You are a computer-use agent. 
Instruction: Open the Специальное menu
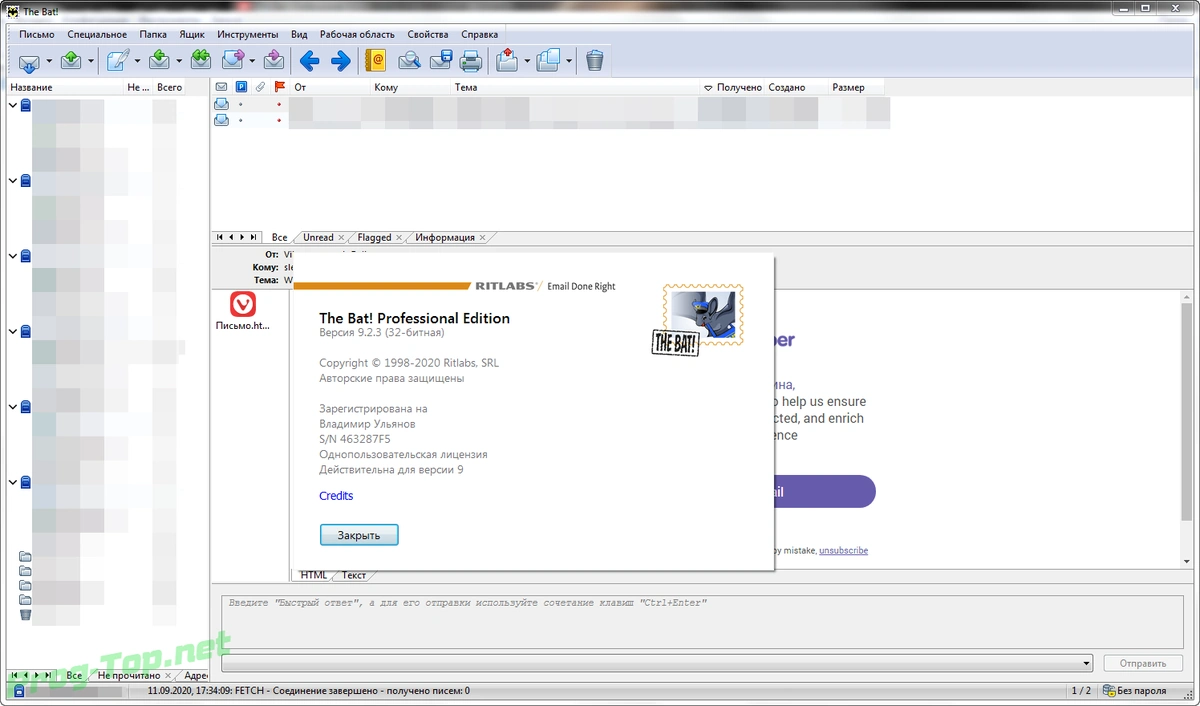tap(98, 34)
